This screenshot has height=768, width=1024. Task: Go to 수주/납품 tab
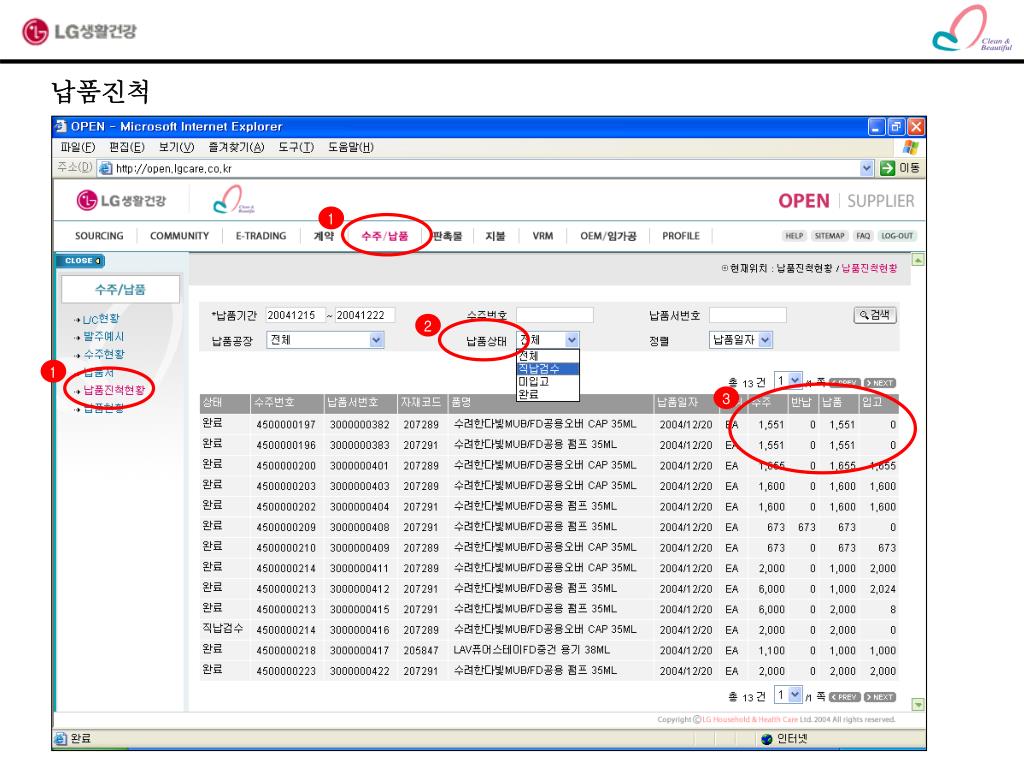(385, 236)
